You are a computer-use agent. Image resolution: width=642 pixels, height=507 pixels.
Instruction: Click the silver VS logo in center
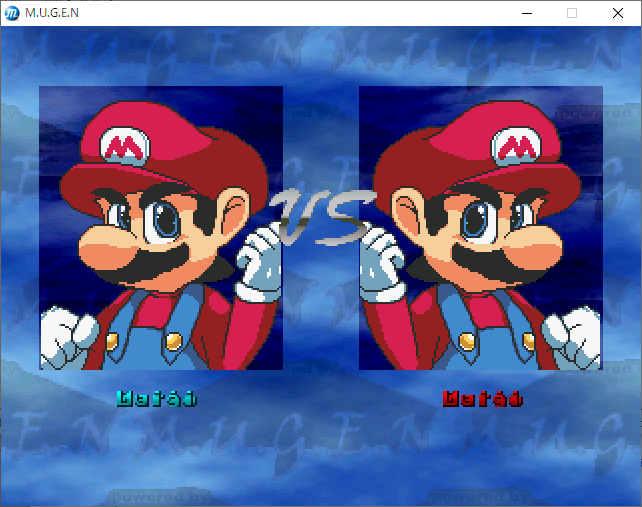[322, 217]
